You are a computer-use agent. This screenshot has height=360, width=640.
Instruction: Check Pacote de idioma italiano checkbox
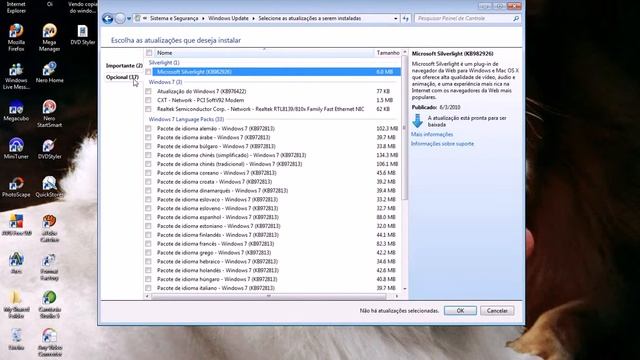tap(148, 288)
